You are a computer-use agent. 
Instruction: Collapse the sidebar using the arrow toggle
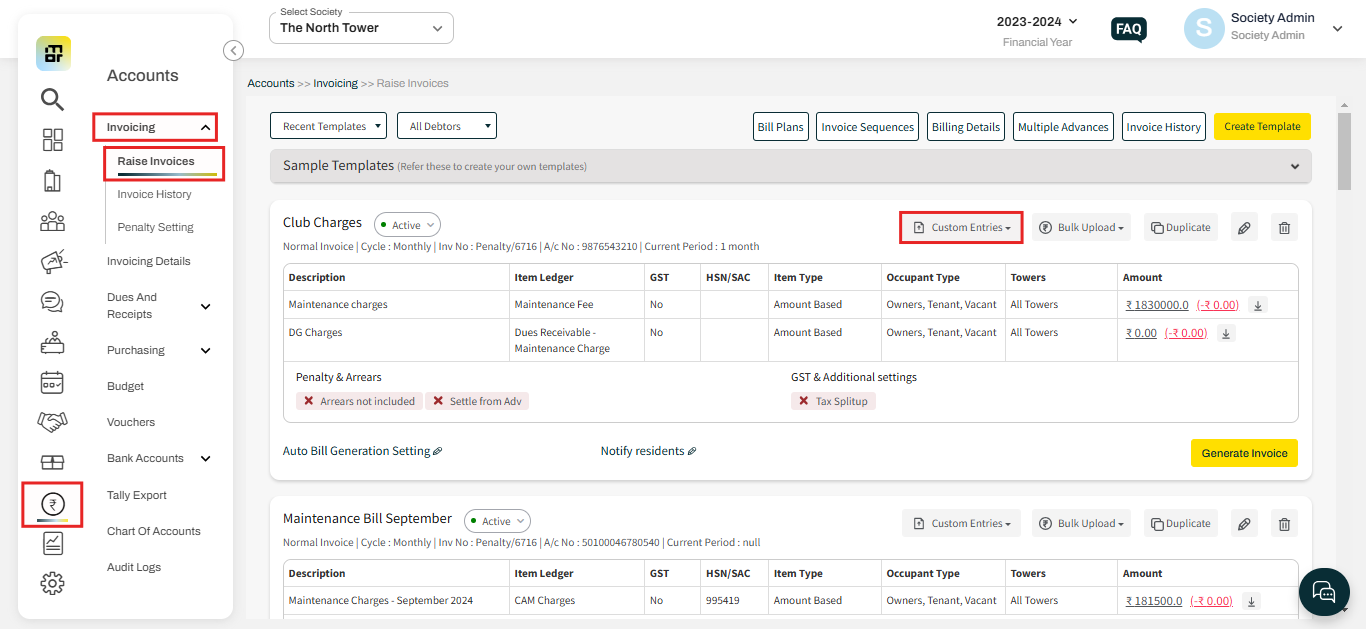[x=233, y=50]
